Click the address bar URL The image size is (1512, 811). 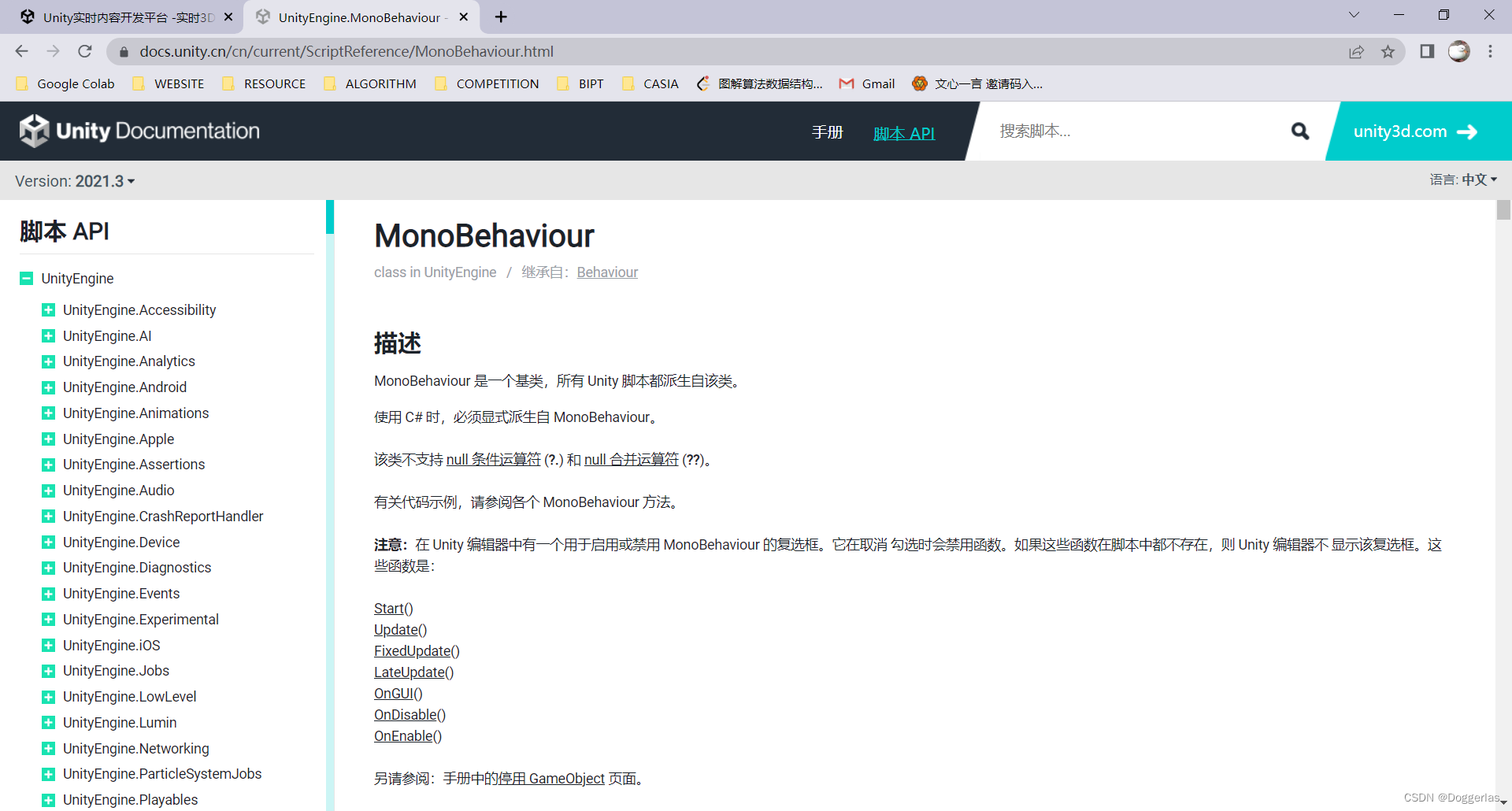[x=346, y=51]
